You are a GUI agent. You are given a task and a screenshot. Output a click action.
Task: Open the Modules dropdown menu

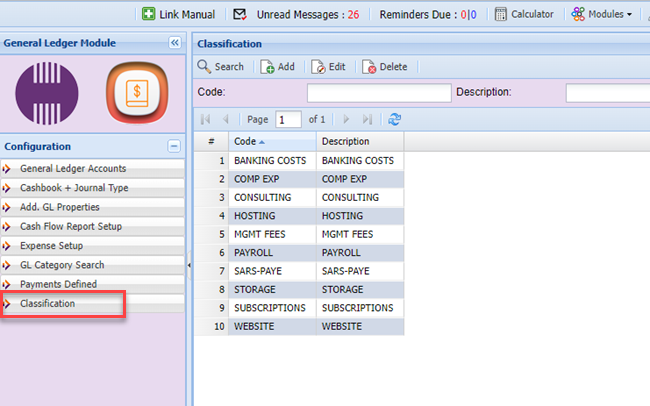click(602, 14)
